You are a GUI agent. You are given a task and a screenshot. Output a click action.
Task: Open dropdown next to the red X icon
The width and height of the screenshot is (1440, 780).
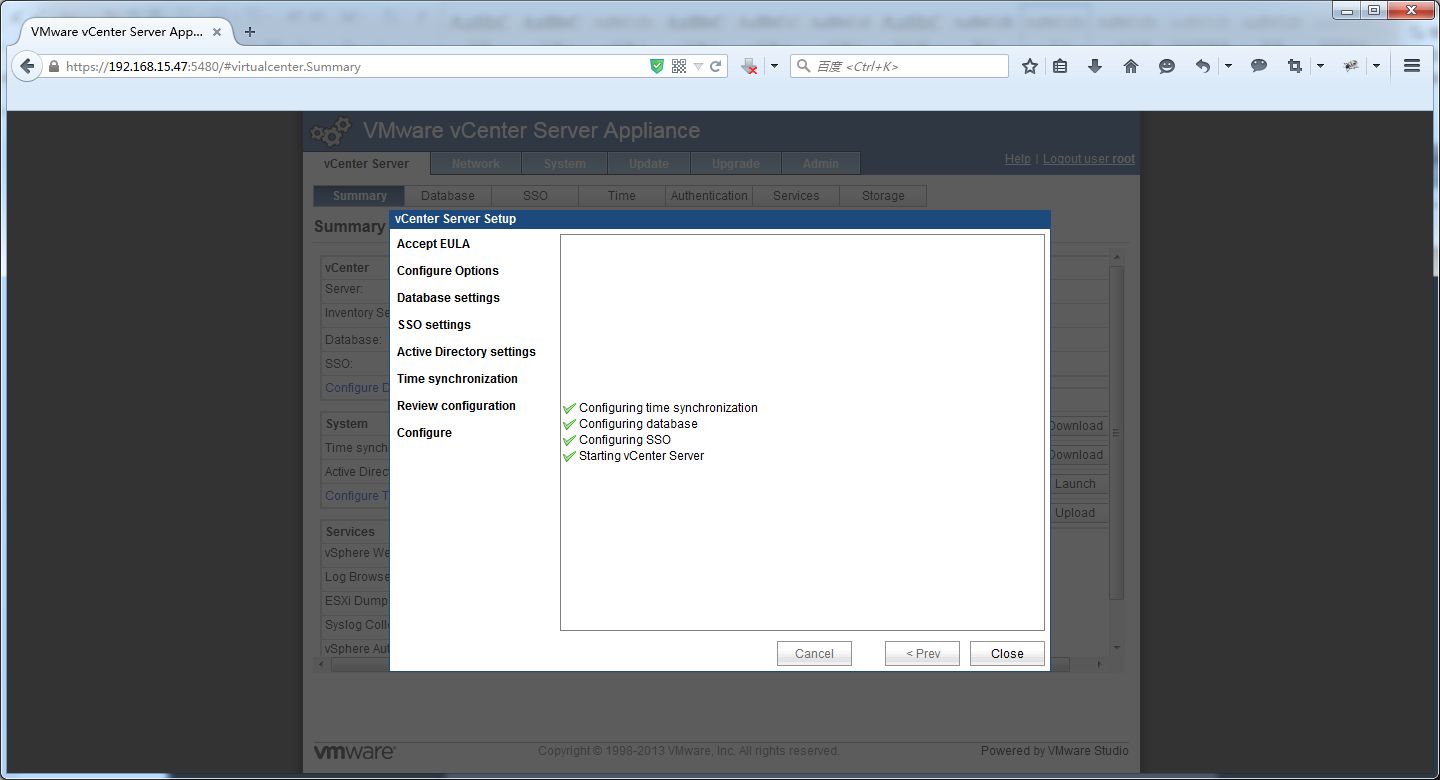773,66
